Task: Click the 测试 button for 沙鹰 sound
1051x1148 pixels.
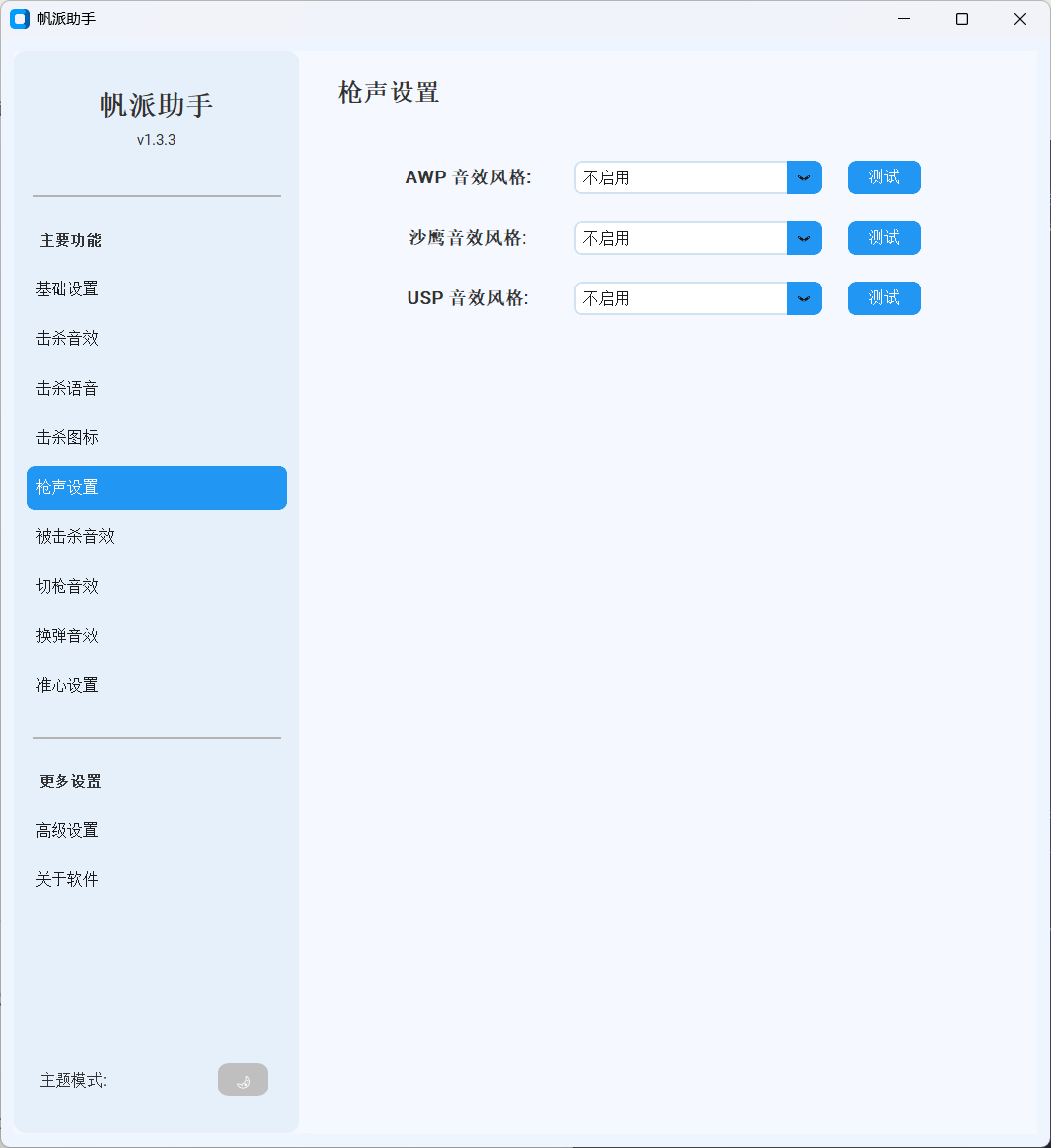Action: [883, 238]
